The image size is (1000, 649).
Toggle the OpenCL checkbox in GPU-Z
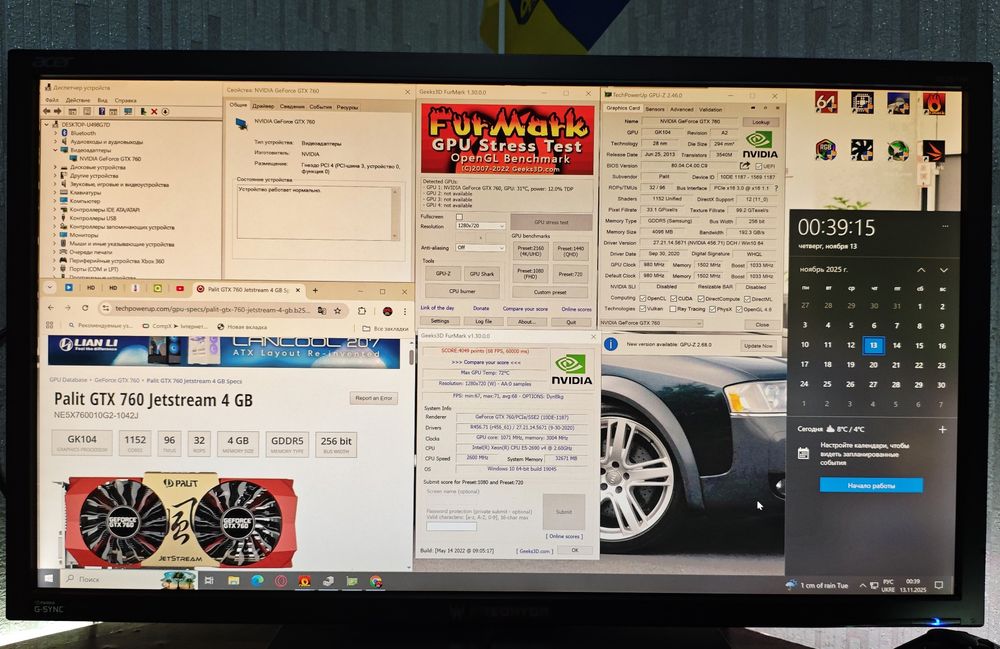point(642,298)
